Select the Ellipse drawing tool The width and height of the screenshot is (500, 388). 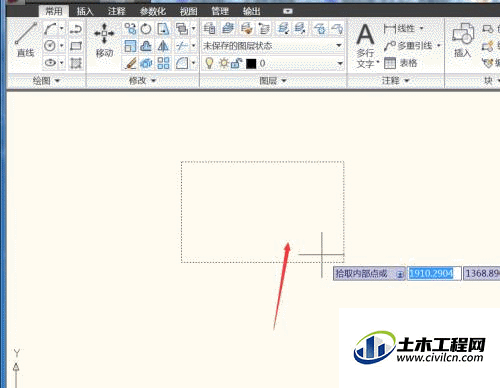50,62
